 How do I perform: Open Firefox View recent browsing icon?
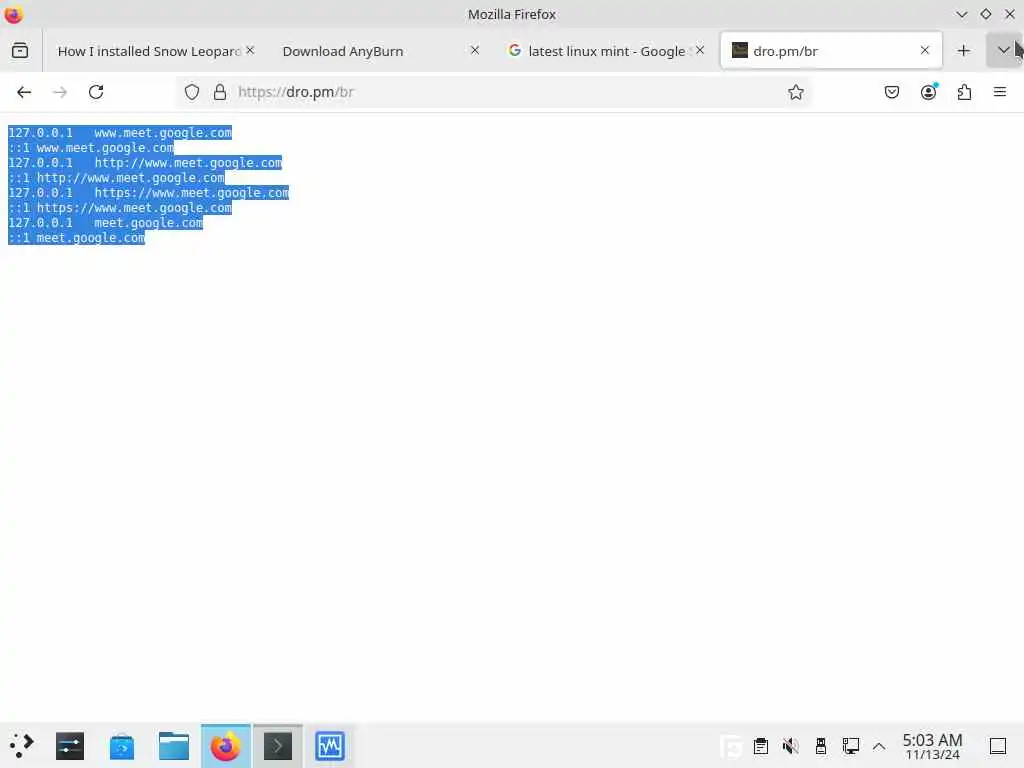[20, 50]
